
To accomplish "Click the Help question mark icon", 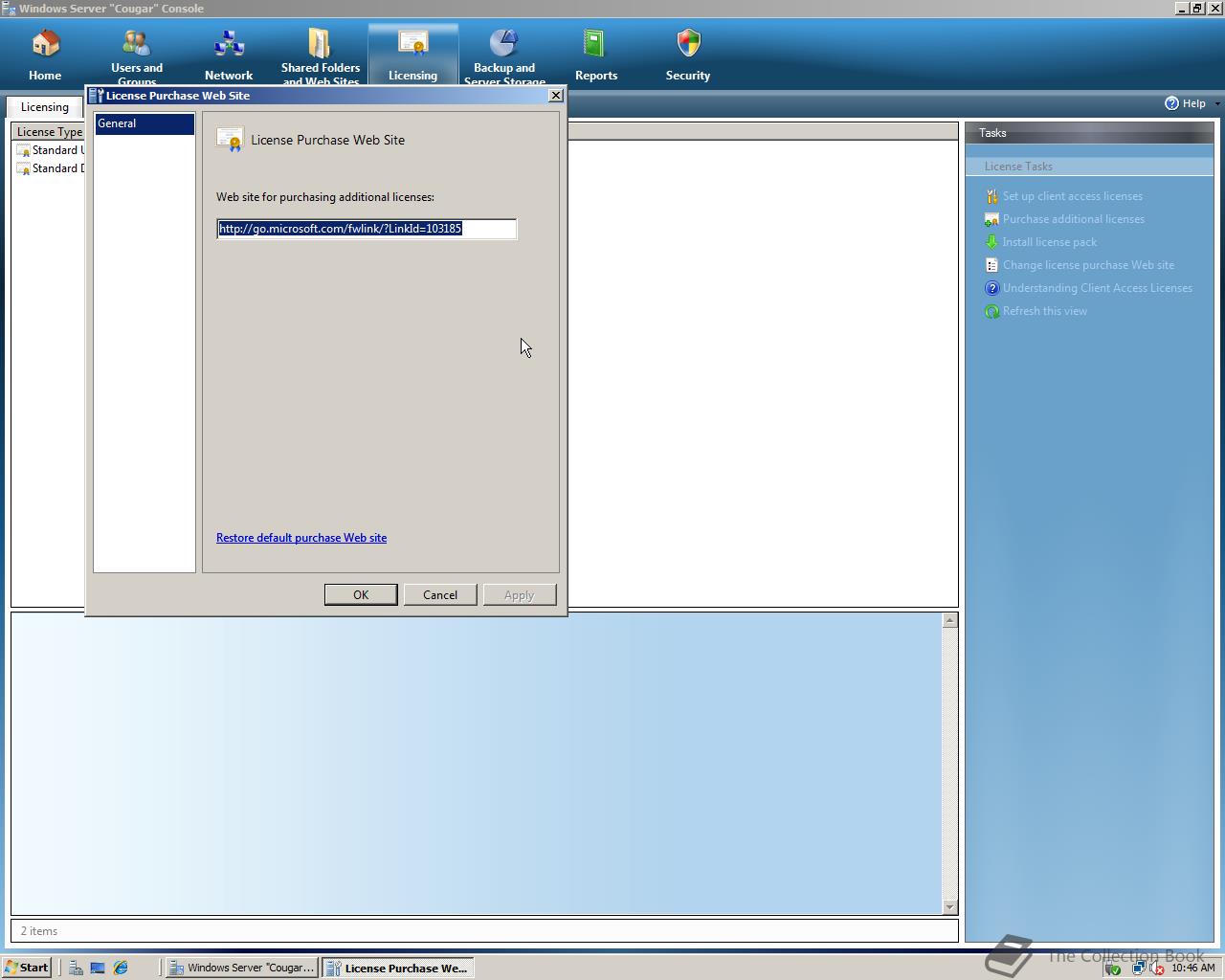I will (x=1171, y=103).
